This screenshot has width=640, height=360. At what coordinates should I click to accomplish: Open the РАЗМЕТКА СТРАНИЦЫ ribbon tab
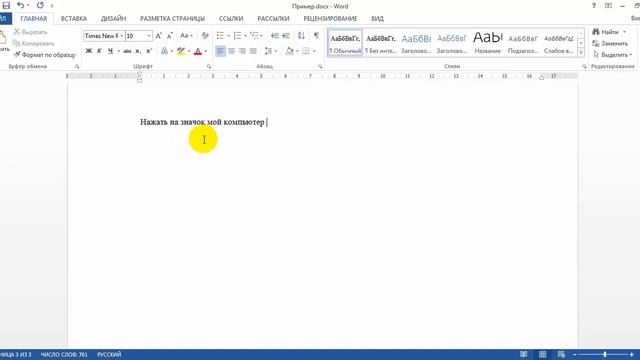pyautogui.click(x=172, y=19)
